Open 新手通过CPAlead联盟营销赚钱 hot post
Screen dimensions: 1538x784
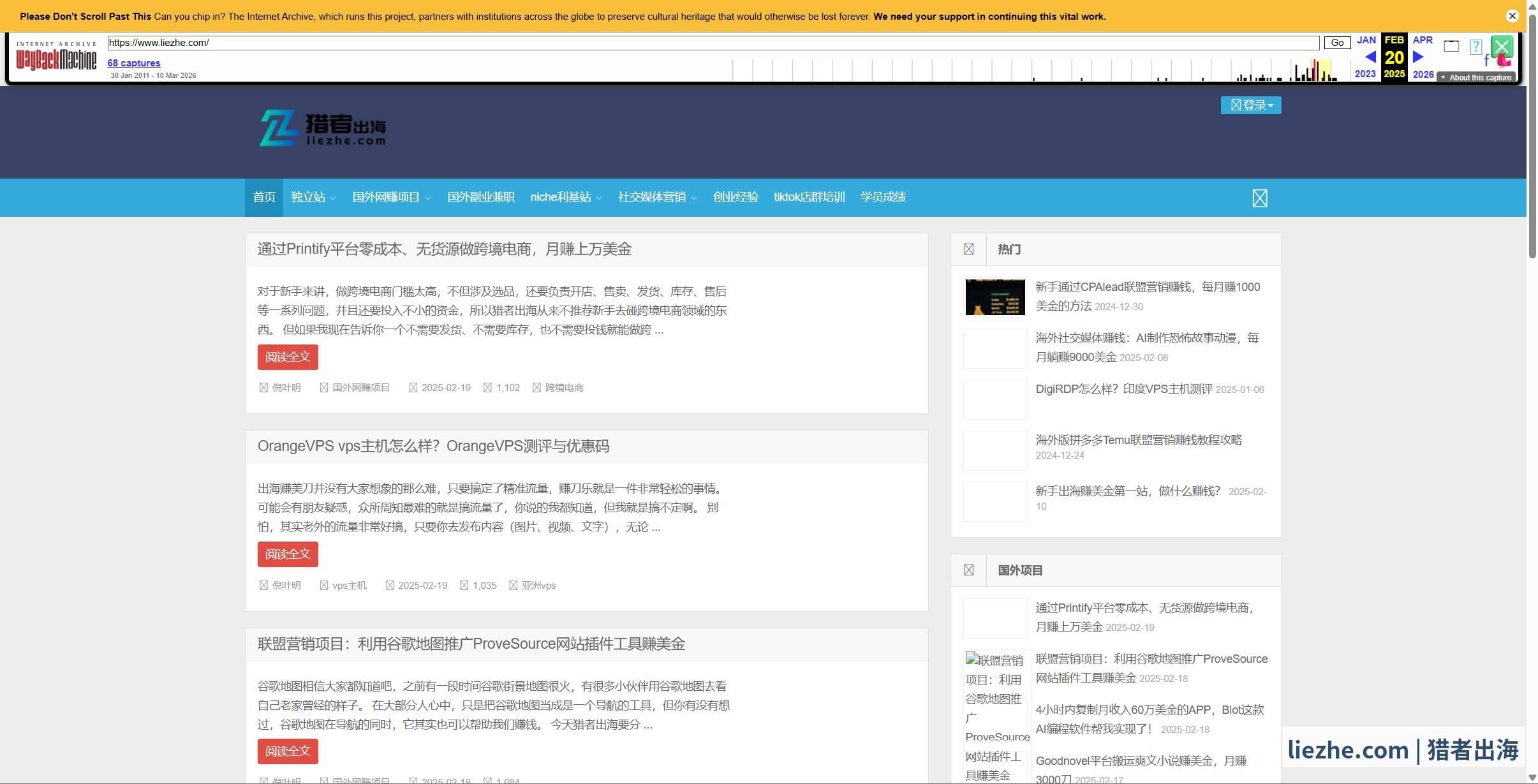[x=1148, y=297]
